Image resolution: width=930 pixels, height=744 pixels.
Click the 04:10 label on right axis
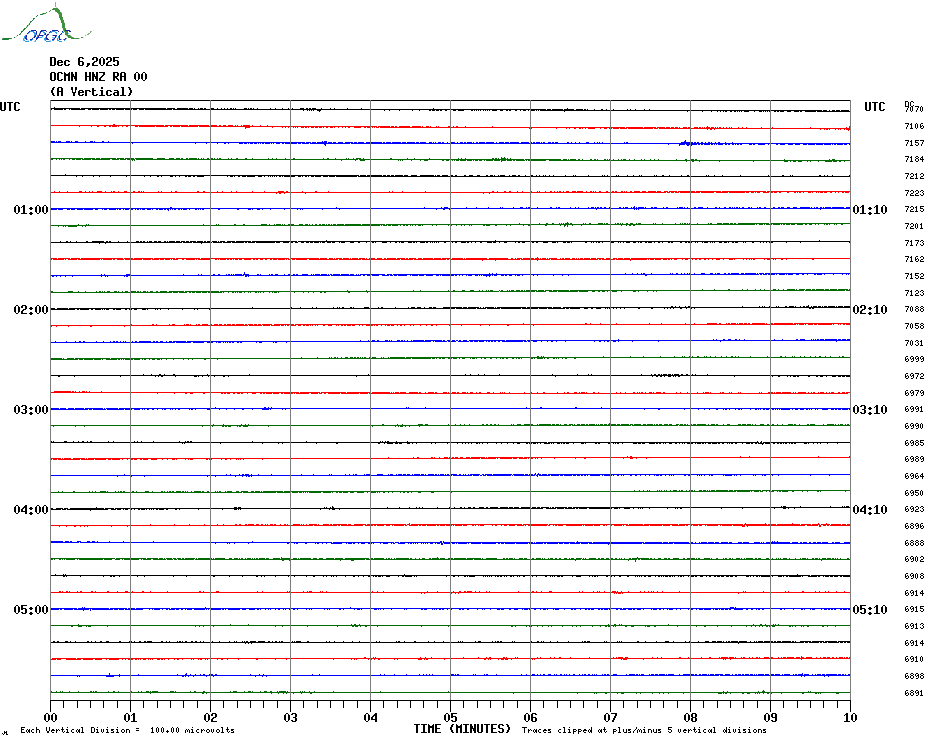(x=869, y=510)
